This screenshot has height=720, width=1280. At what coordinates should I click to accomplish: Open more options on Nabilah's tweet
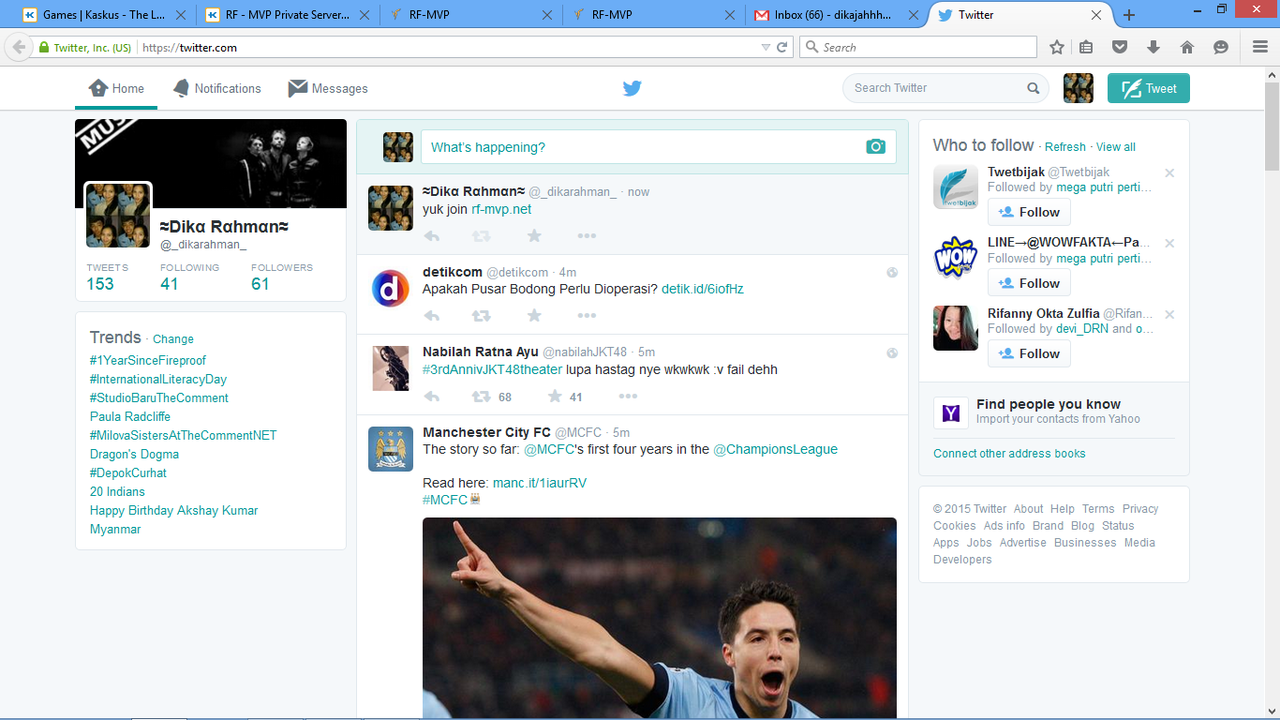[628, 397]
